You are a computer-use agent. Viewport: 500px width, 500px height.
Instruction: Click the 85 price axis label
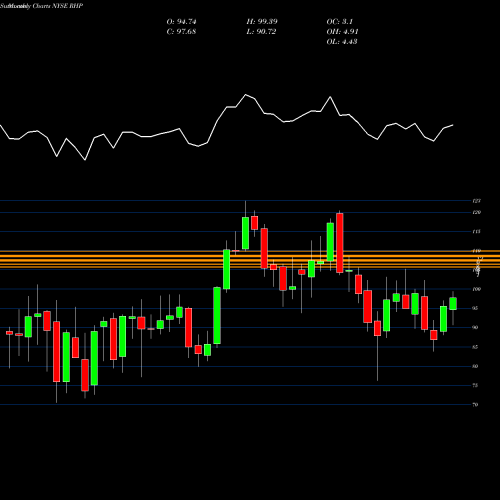(x=476, y=347)
